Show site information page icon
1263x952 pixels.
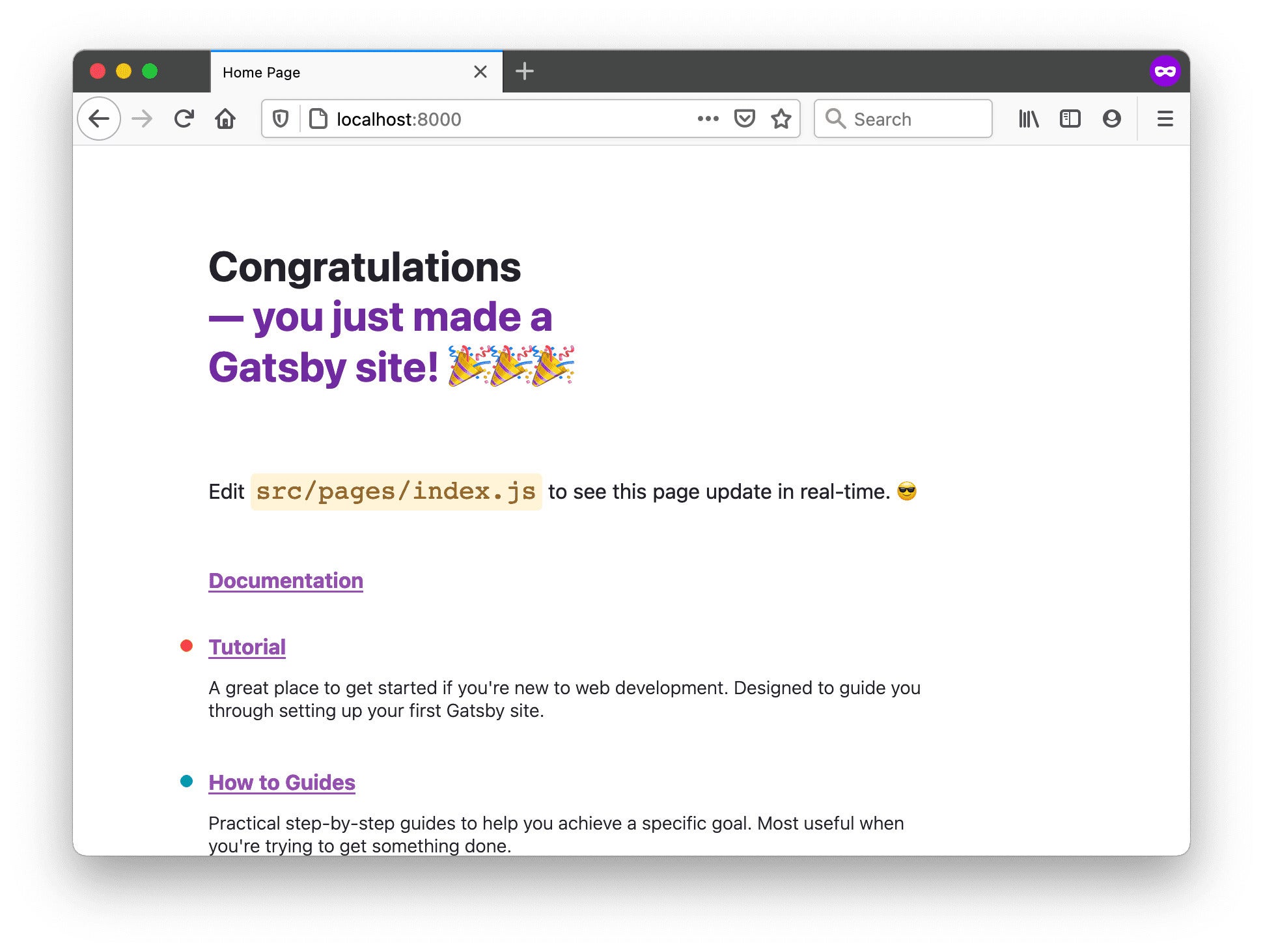pos(318,119)
